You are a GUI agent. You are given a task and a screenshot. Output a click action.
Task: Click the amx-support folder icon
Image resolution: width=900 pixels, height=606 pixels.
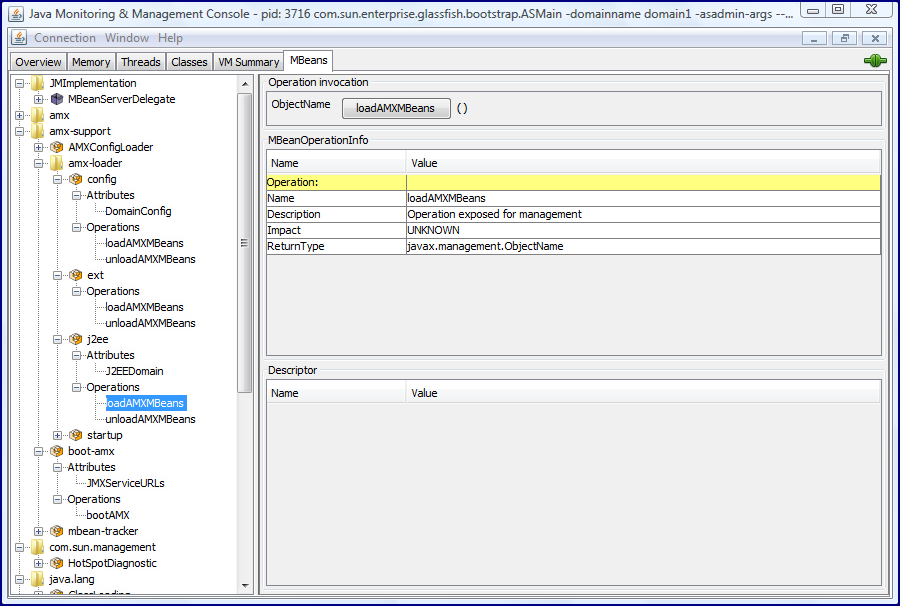coord(37,131)
